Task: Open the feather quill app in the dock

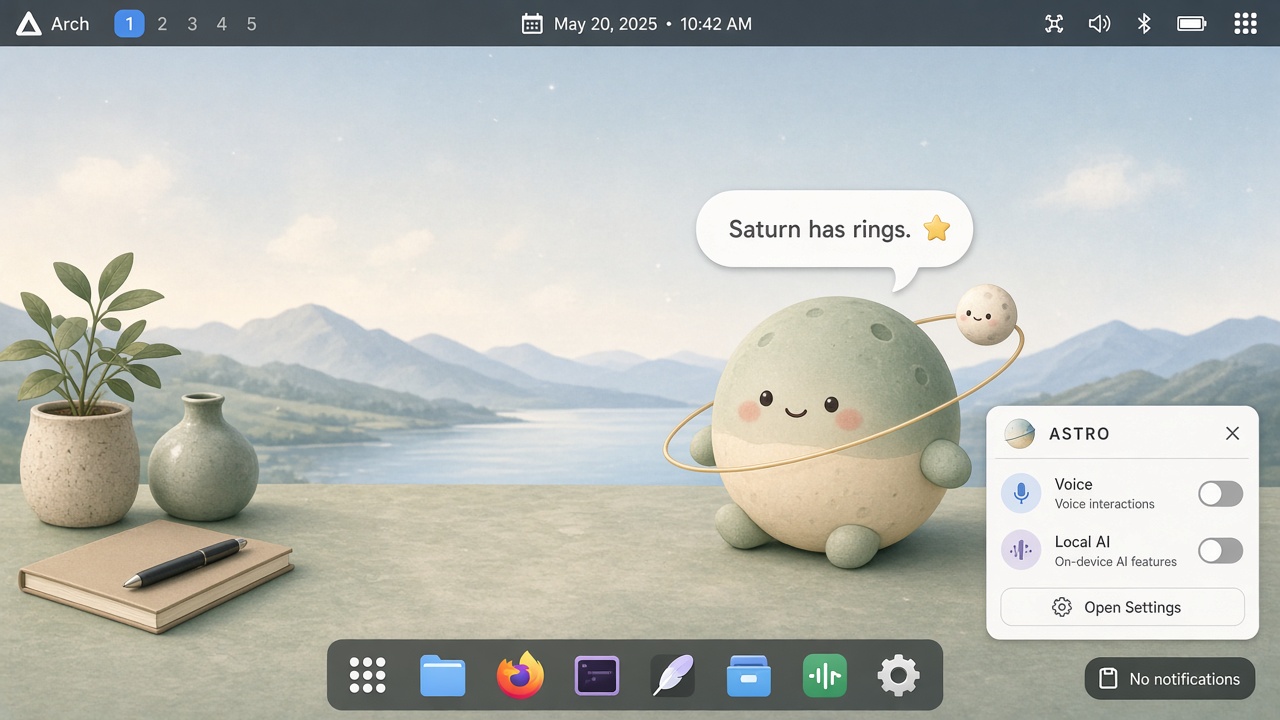Action: 672,675
